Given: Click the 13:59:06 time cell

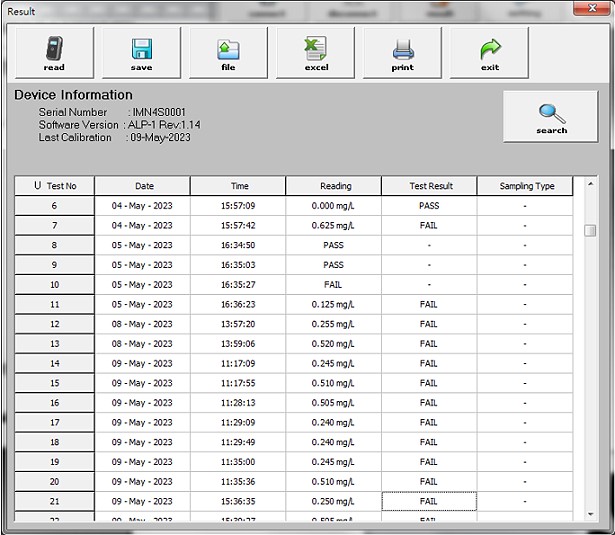Looking at the screenshot, I should pyautogui.click(x=238, y=344).
